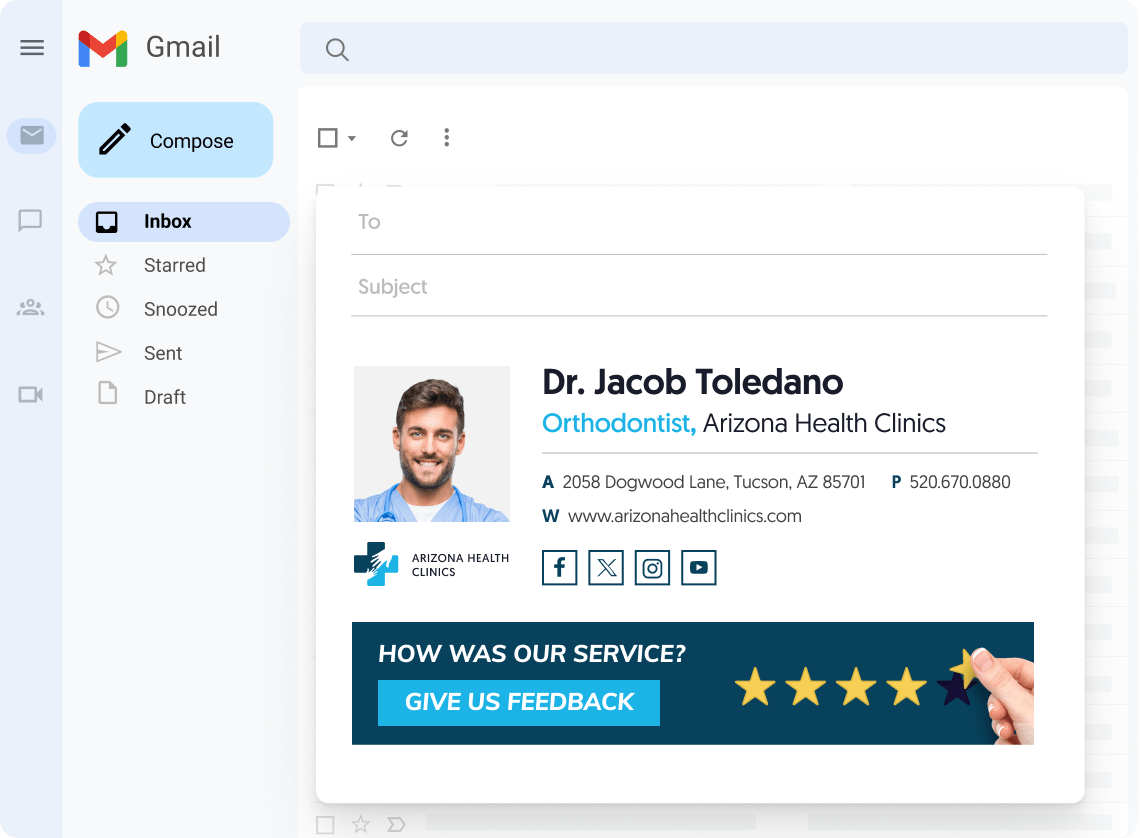Click into the Subject field
This screenshot has width=1140, height=838.
pos(699,287)
